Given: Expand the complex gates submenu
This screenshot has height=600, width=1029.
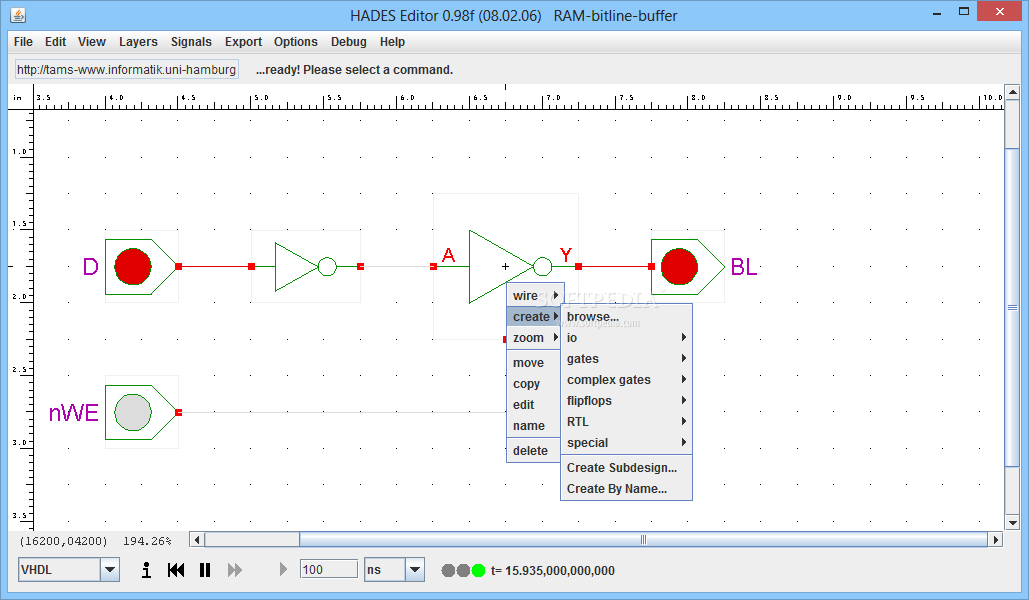Looking at the screenshot, I should 626,379.
